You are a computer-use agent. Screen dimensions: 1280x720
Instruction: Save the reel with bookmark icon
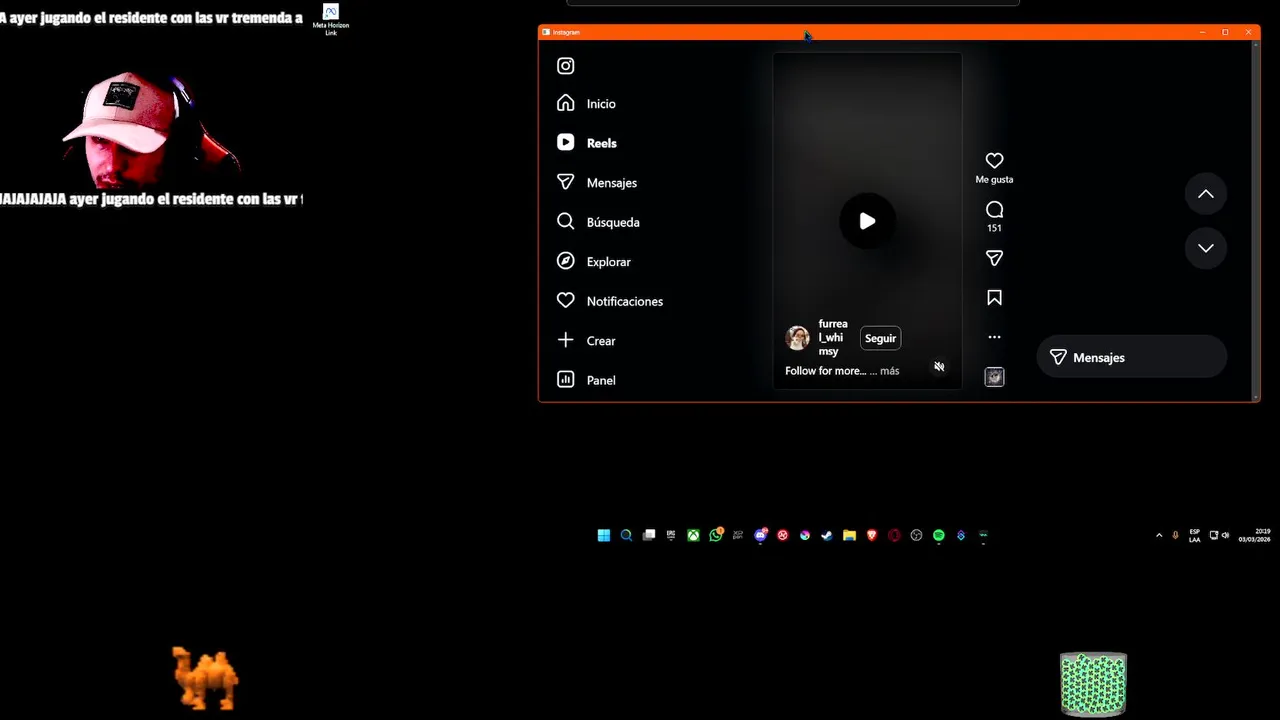(994, 298)
